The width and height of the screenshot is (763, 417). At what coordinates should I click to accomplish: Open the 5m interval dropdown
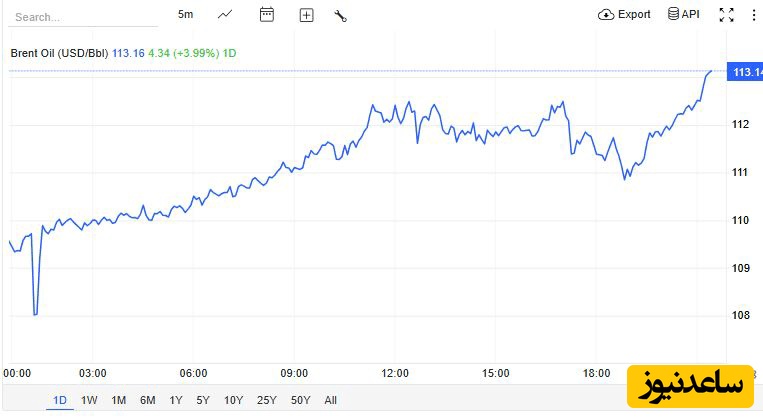pyautogui.click(x=185, y=15)
